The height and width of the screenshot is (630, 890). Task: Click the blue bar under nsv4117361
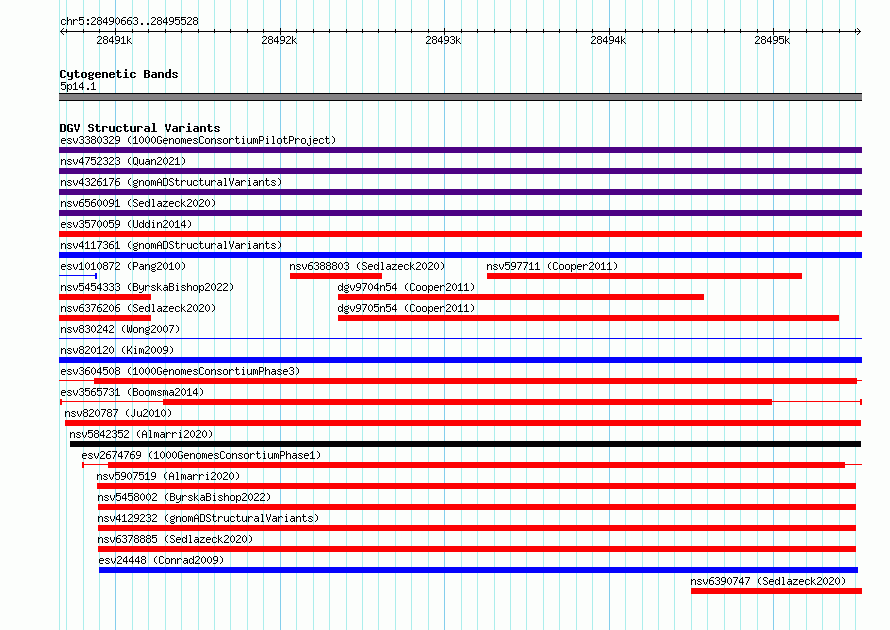[460, 255]
